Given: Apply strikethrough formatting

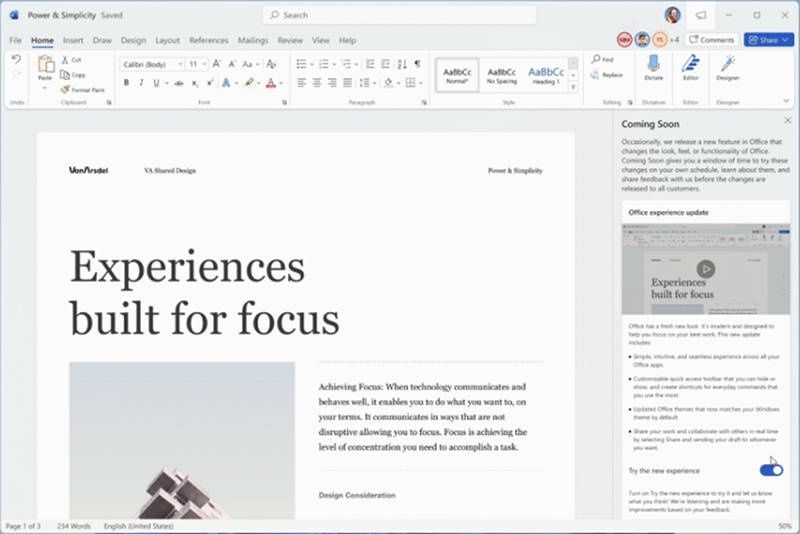Looking at the screenshot, I should click(x=179, y=83).
